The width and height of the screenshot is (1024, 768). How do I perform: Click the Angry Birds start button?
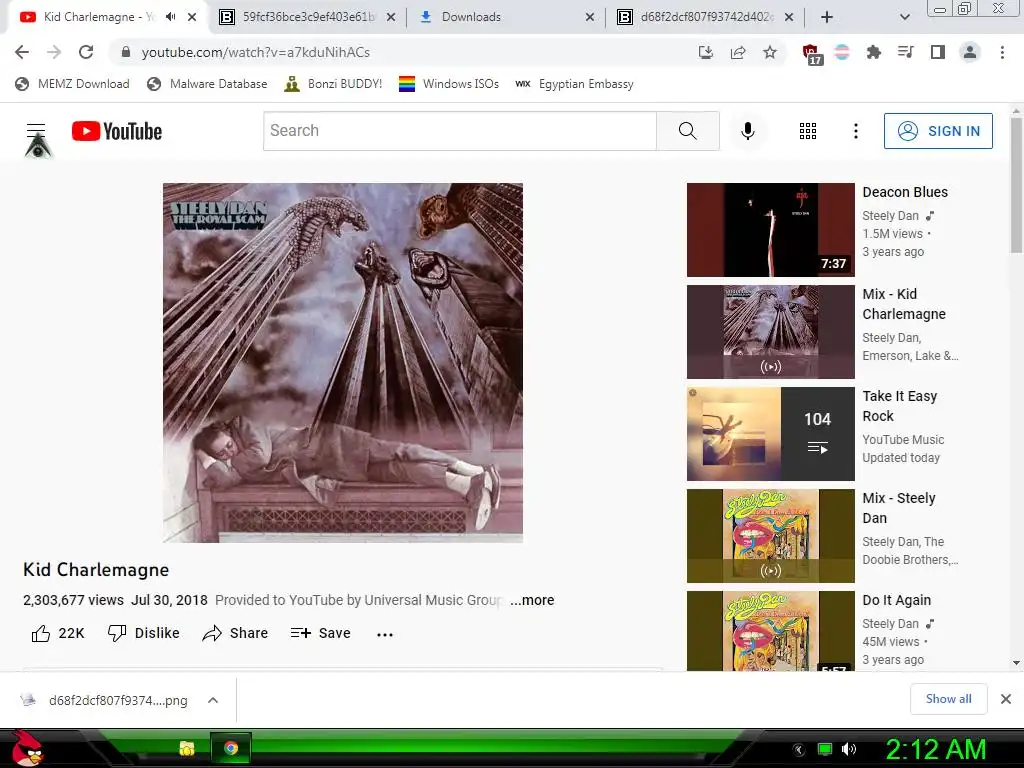[28, 748]
